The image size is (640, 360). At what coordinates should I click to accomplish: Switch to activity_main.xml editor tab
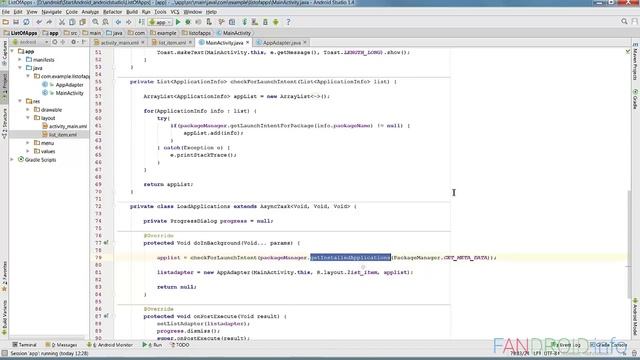click(x=120, y=42)
